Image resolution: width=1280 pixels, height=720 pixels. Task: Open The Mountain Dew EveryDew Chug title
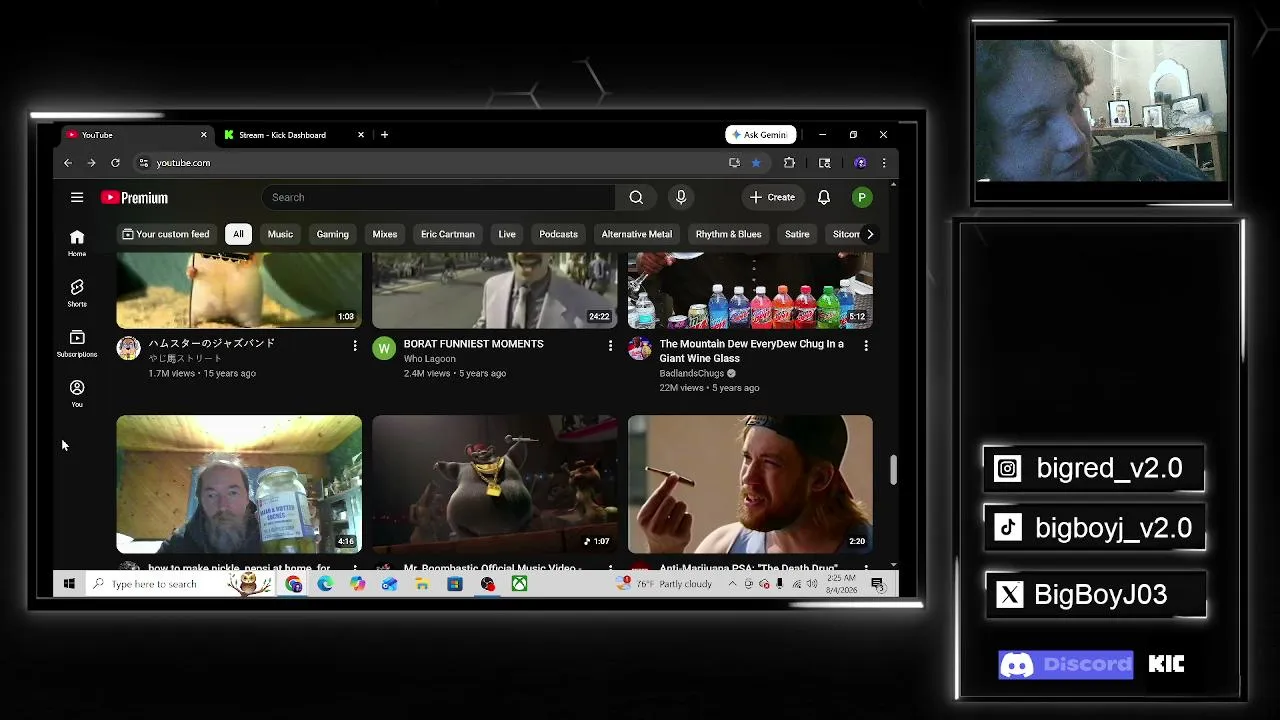pos(752,351)
